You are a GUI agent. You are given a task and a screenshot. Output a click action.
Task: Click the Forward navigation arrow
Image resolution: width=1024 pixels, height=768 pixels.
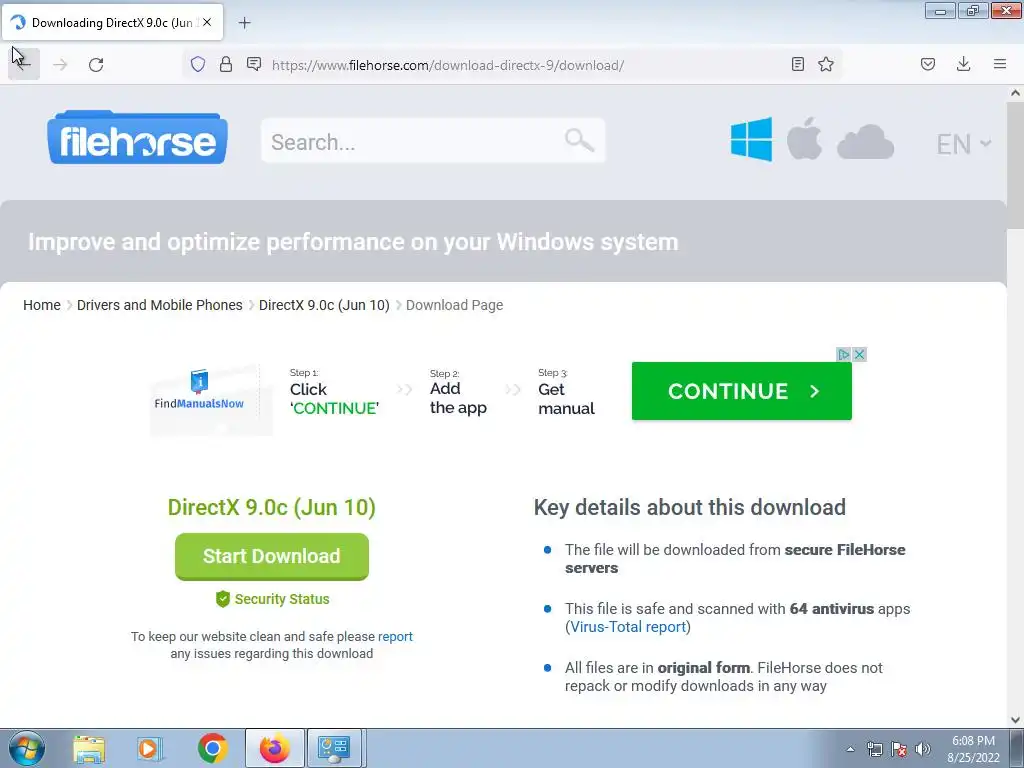60,64
